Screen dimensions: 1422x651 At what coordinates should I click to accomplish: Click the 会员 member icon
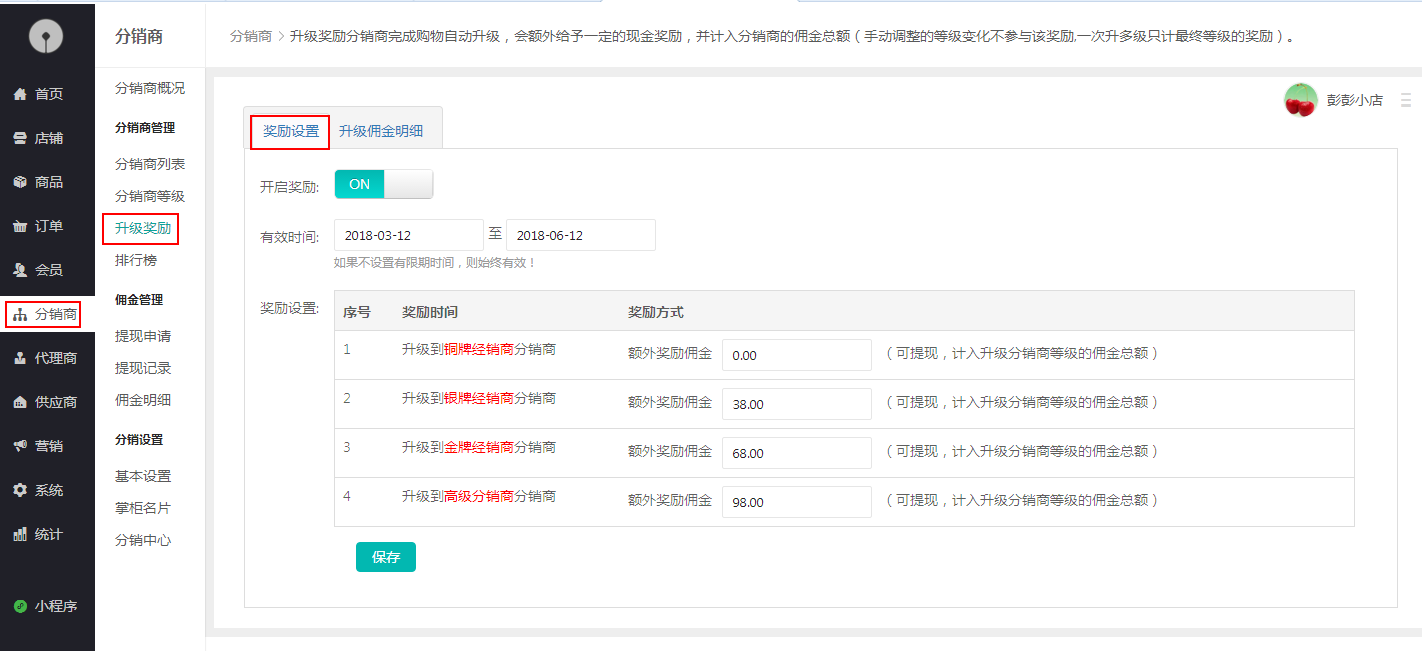point(19,270)
